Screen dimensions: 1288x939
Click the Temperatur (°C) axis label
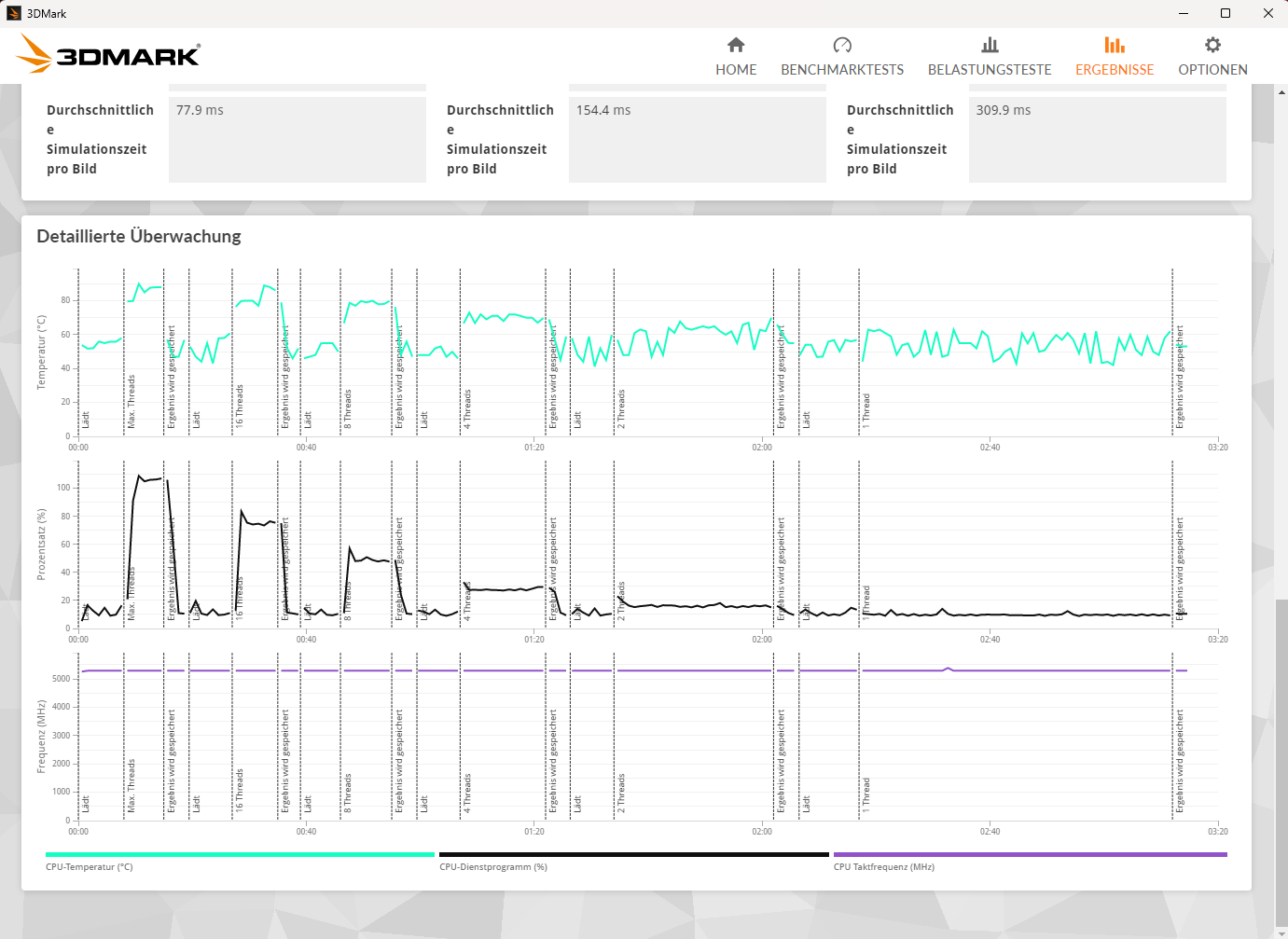(x=41, y=352)
